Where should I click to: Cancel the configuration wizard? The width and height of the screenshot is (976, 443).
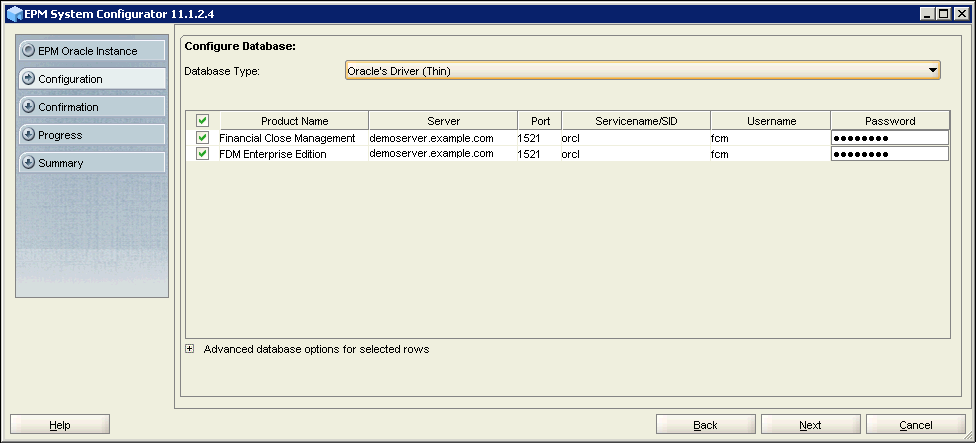pyautogui.click(x=915, y=425)
